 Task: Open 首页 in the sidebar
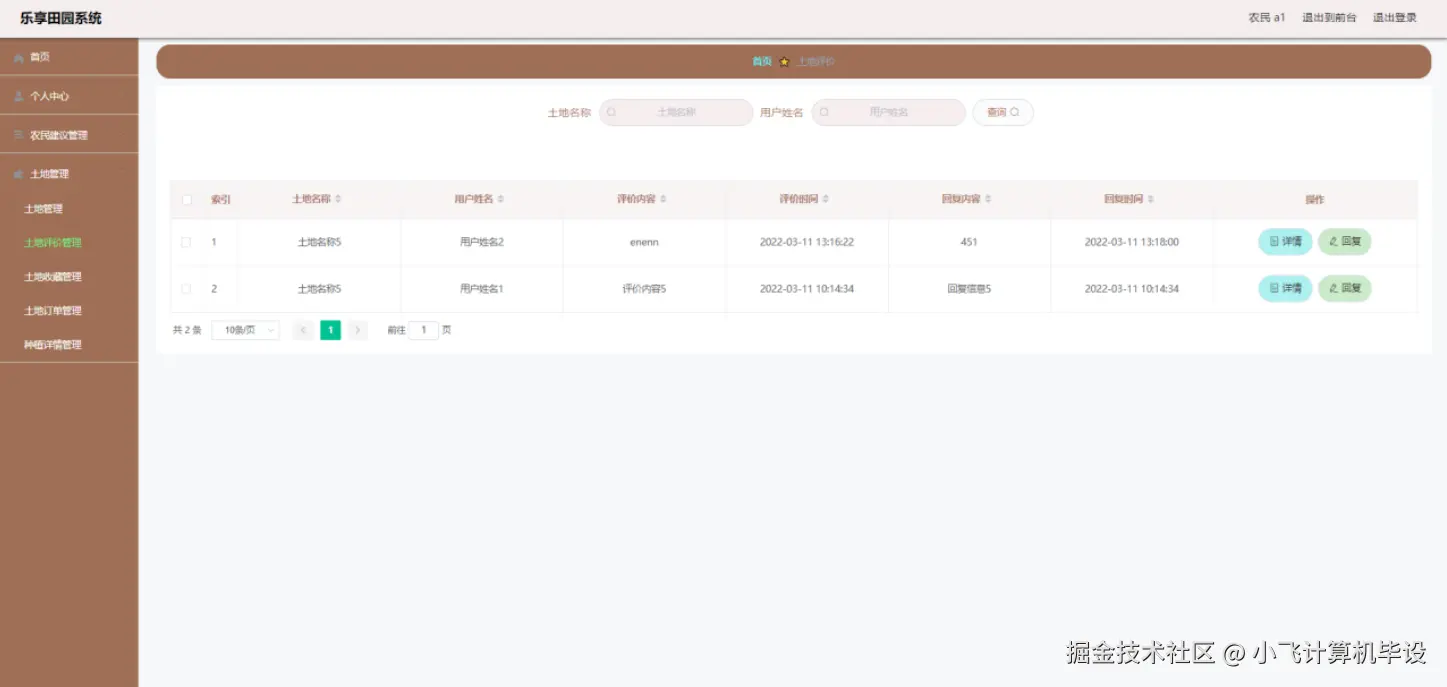pos(69,57)
